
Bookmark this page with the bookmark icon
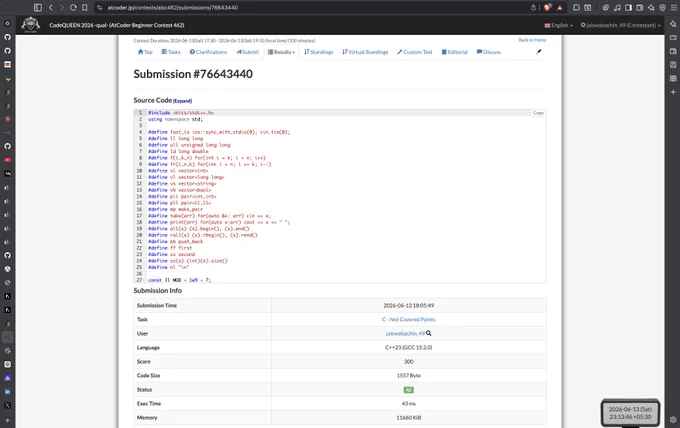85,7
